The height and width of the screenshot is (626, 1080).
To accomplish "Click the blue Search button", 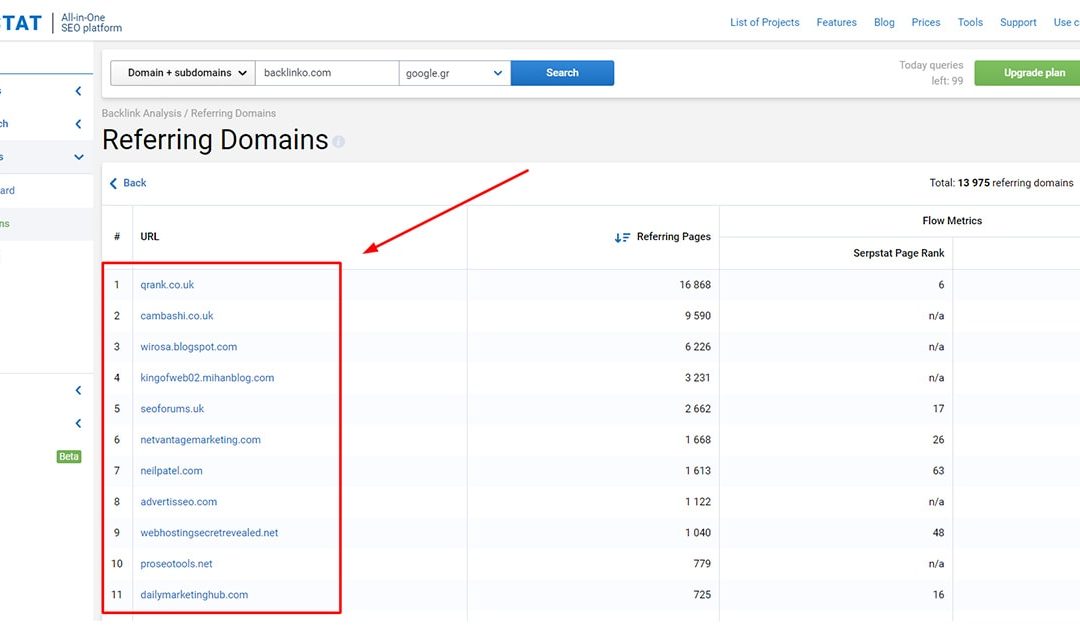I will (x=562, y=73).
